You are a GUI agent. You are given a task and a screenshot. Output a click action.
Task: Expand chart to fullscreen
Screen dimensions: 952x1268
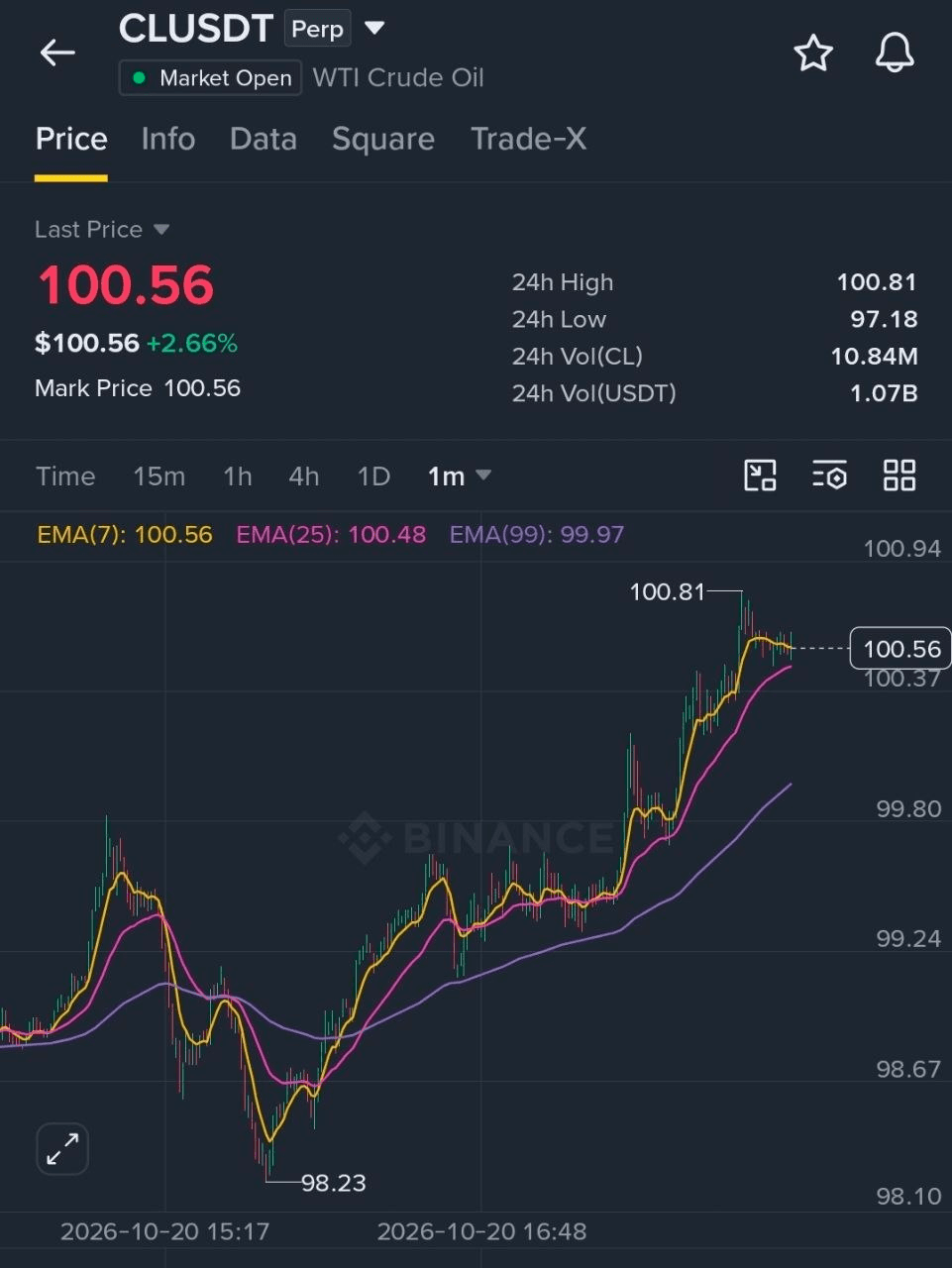pos(62,1149)
